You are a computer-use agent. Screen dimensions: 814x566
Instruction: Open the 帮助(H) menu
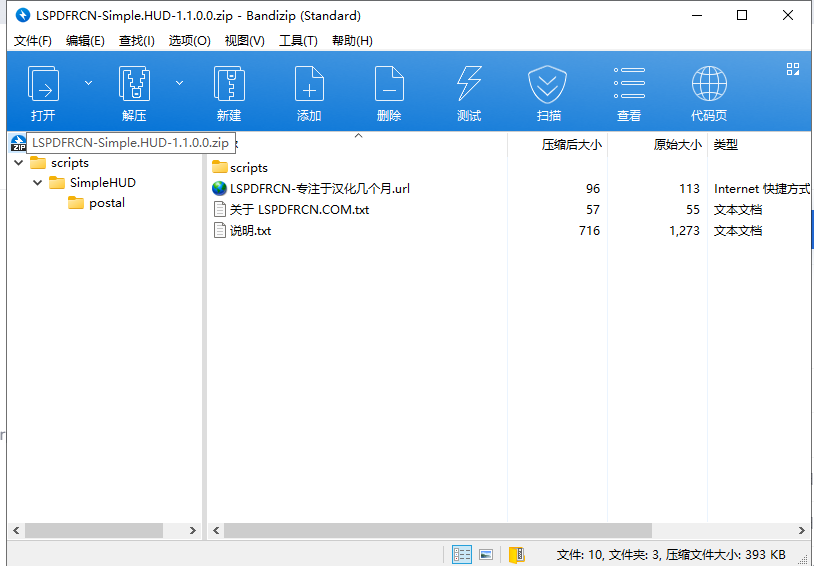coord(352,41)
